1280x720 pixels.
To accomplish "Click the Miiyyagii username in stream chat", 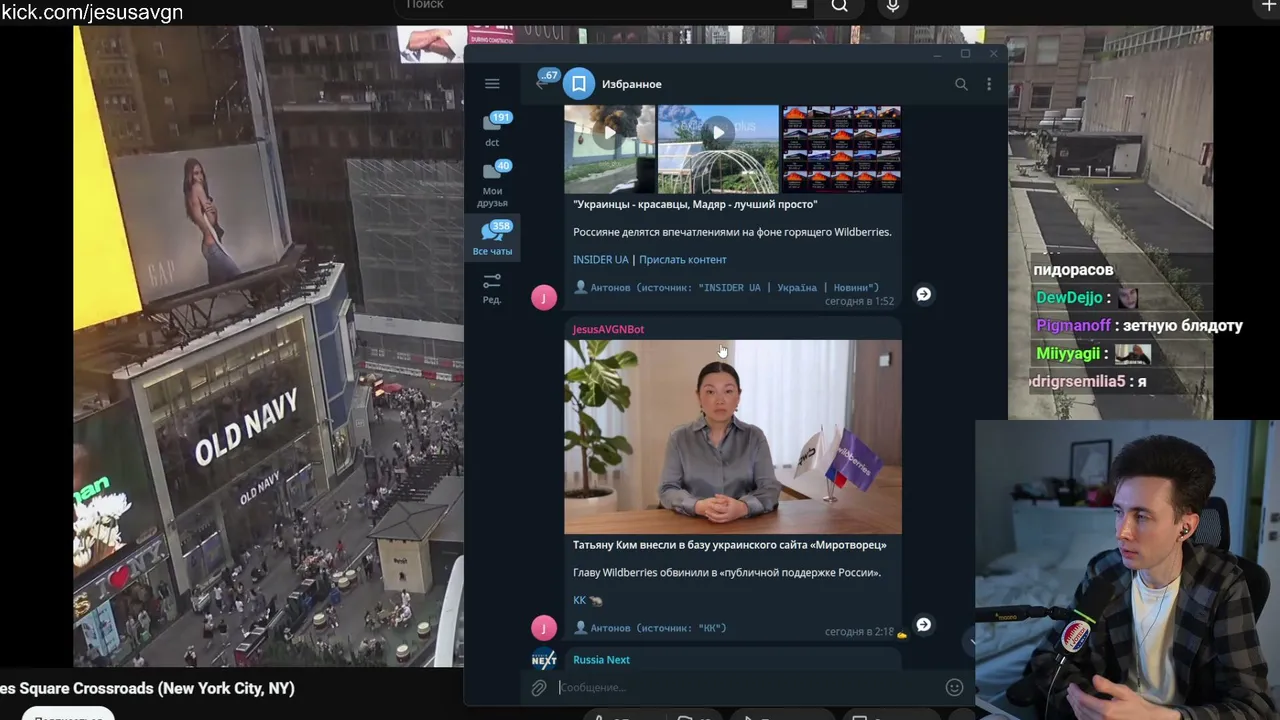I will click(1068, 354).
